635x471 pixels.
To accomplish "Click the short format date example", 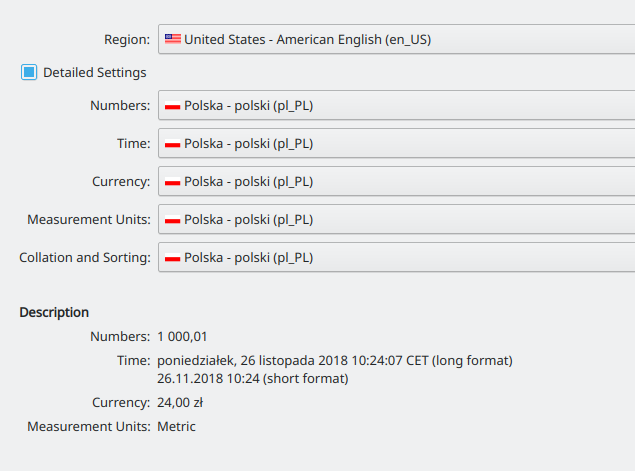I will point(253,378).
